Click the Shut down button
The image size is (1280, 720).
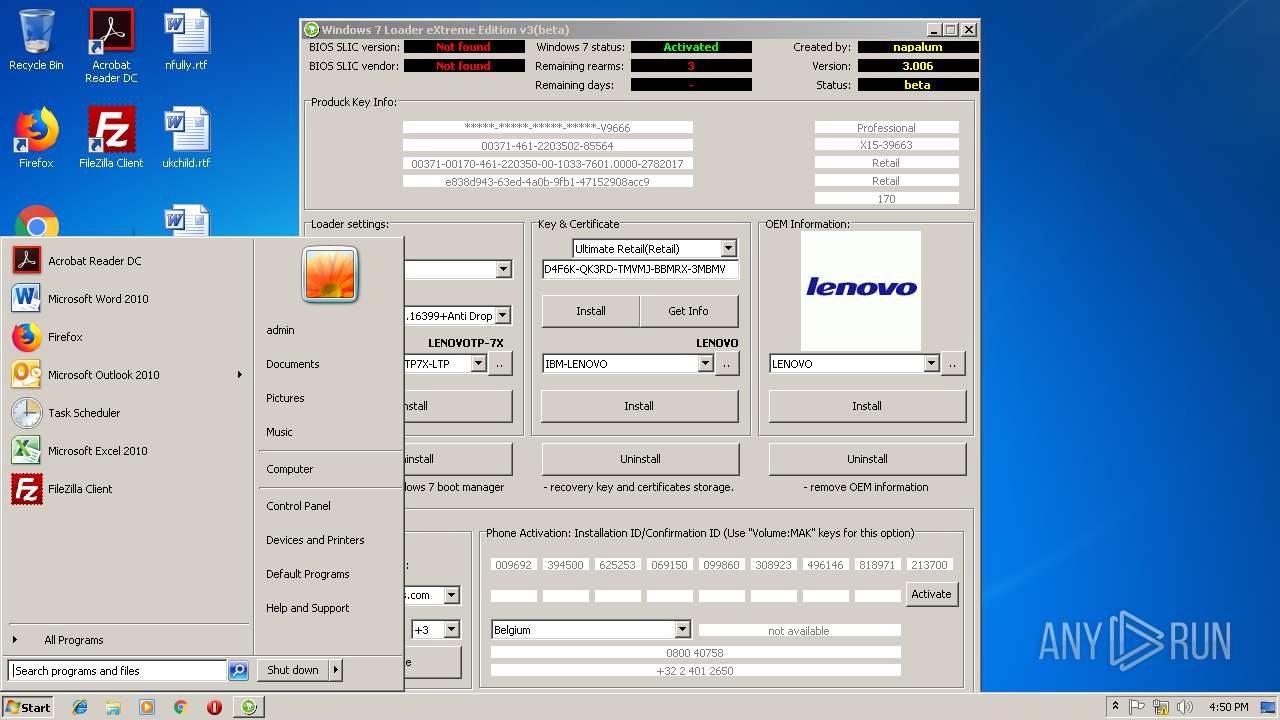coord(293,670)
